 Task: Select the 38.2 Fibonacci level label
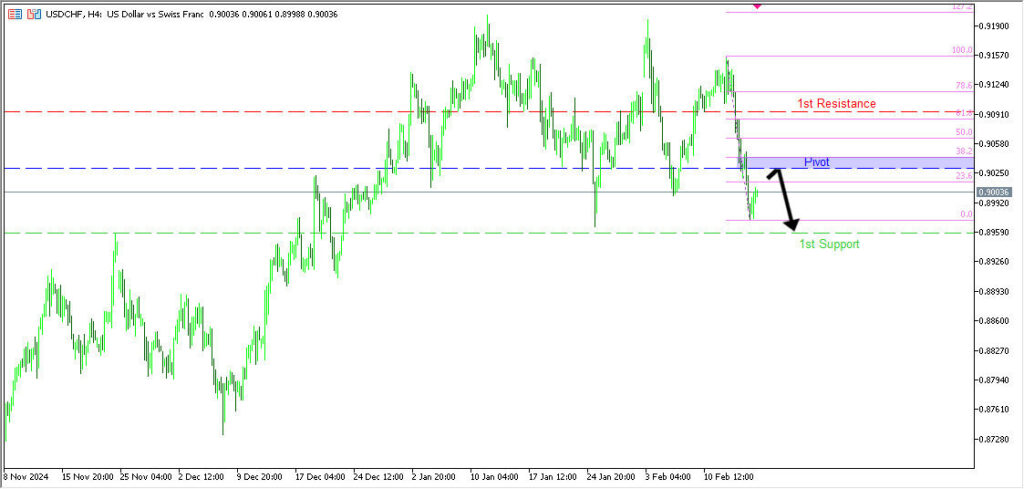(x=964, y=151)
